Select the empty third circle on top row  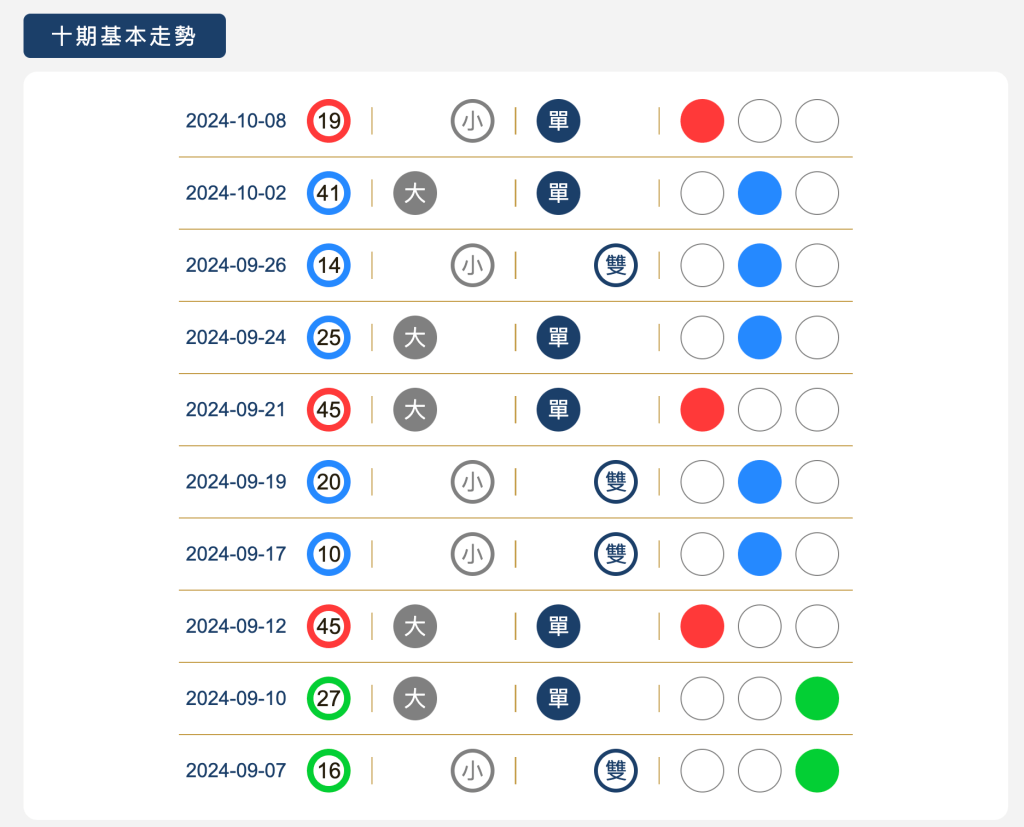pyautogui.click(x=816, y=121)
